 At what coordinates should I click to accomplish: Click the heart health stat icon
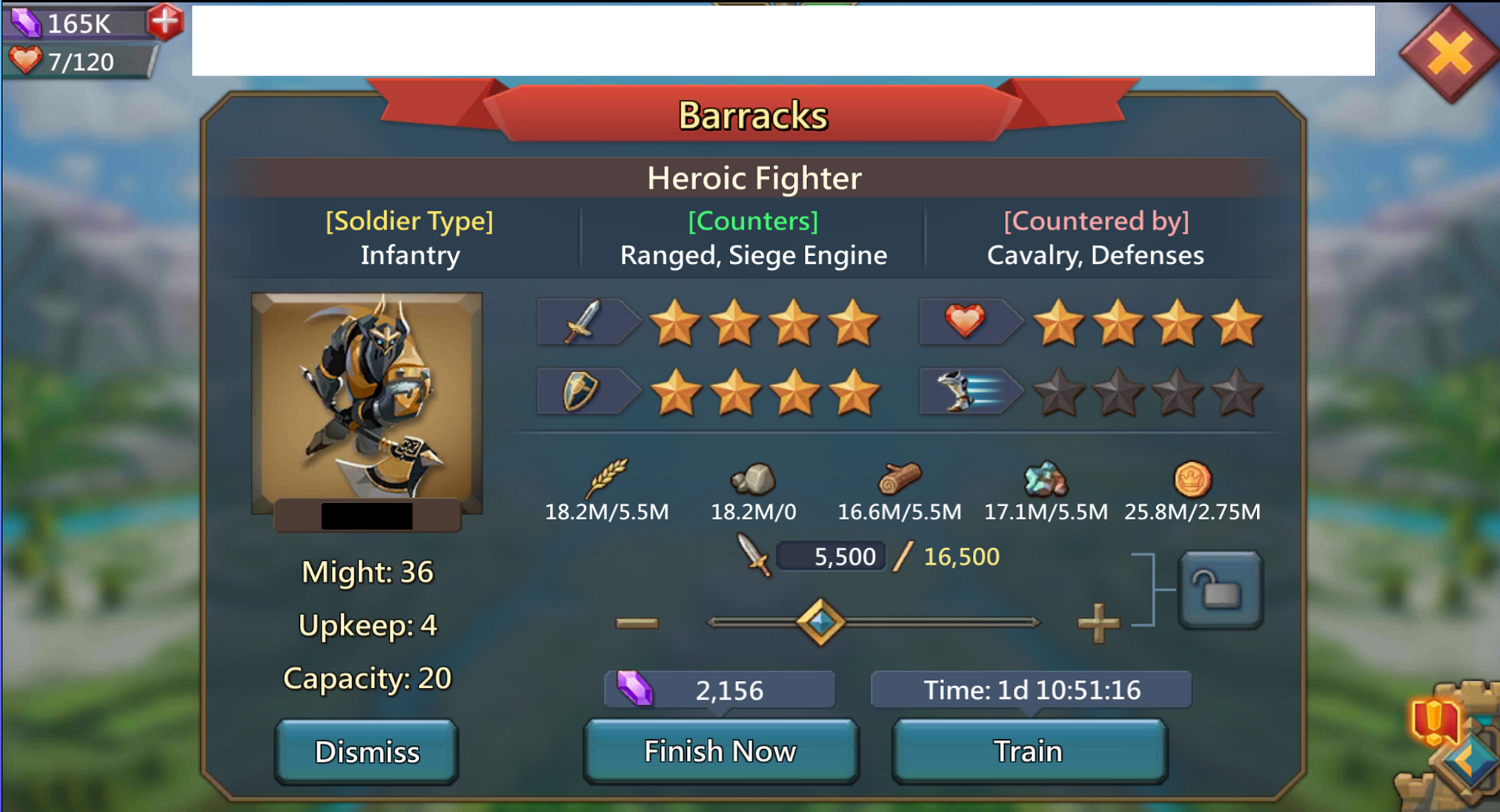965,321
